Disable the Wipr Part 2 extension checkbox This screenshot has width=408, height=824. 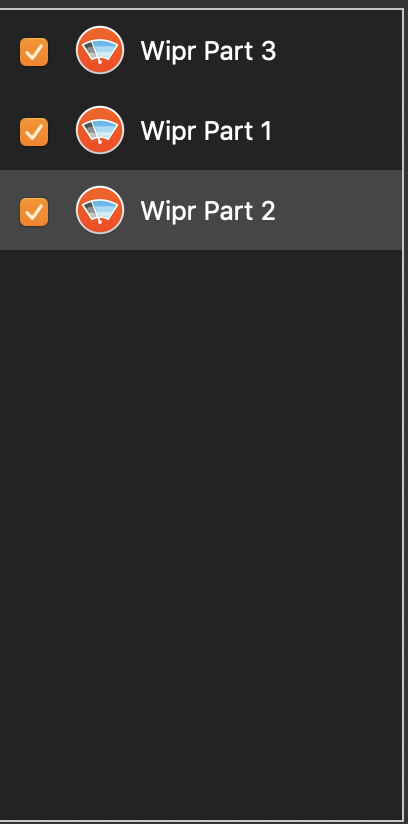pos(34,212)
